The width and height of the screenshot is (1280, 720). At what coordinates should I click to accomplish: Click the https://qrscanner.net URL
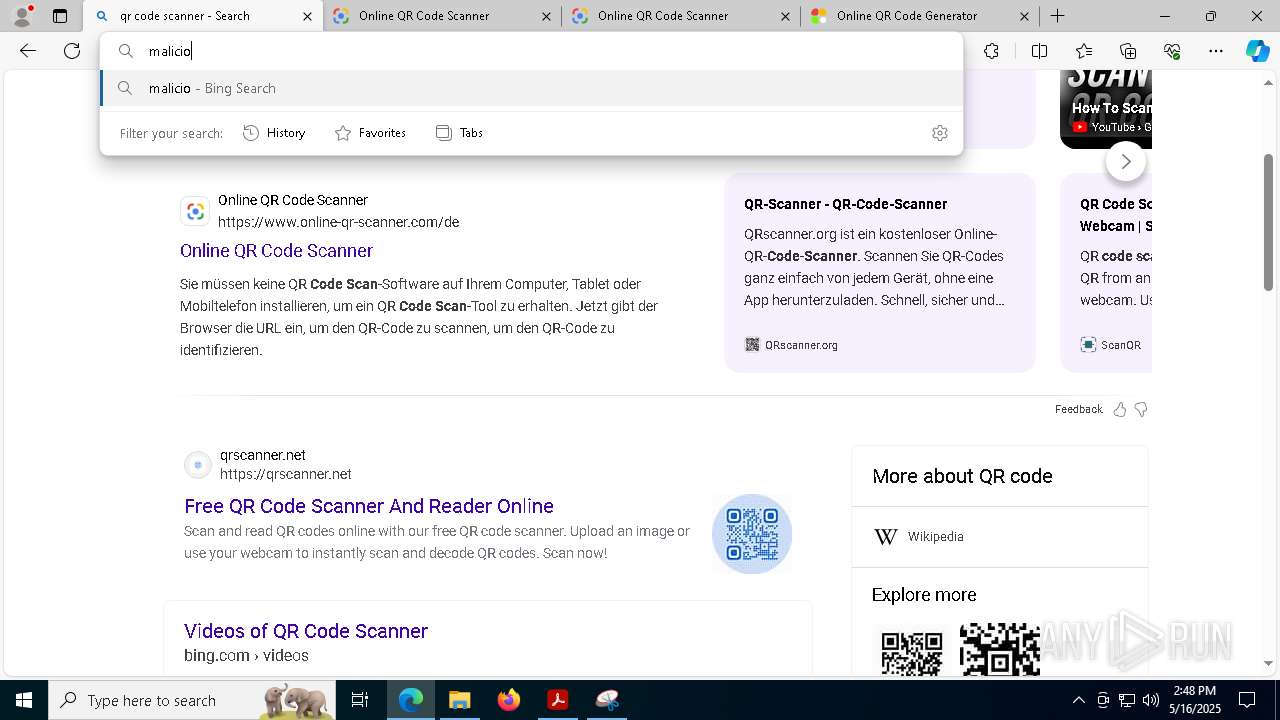click(286, 474)
